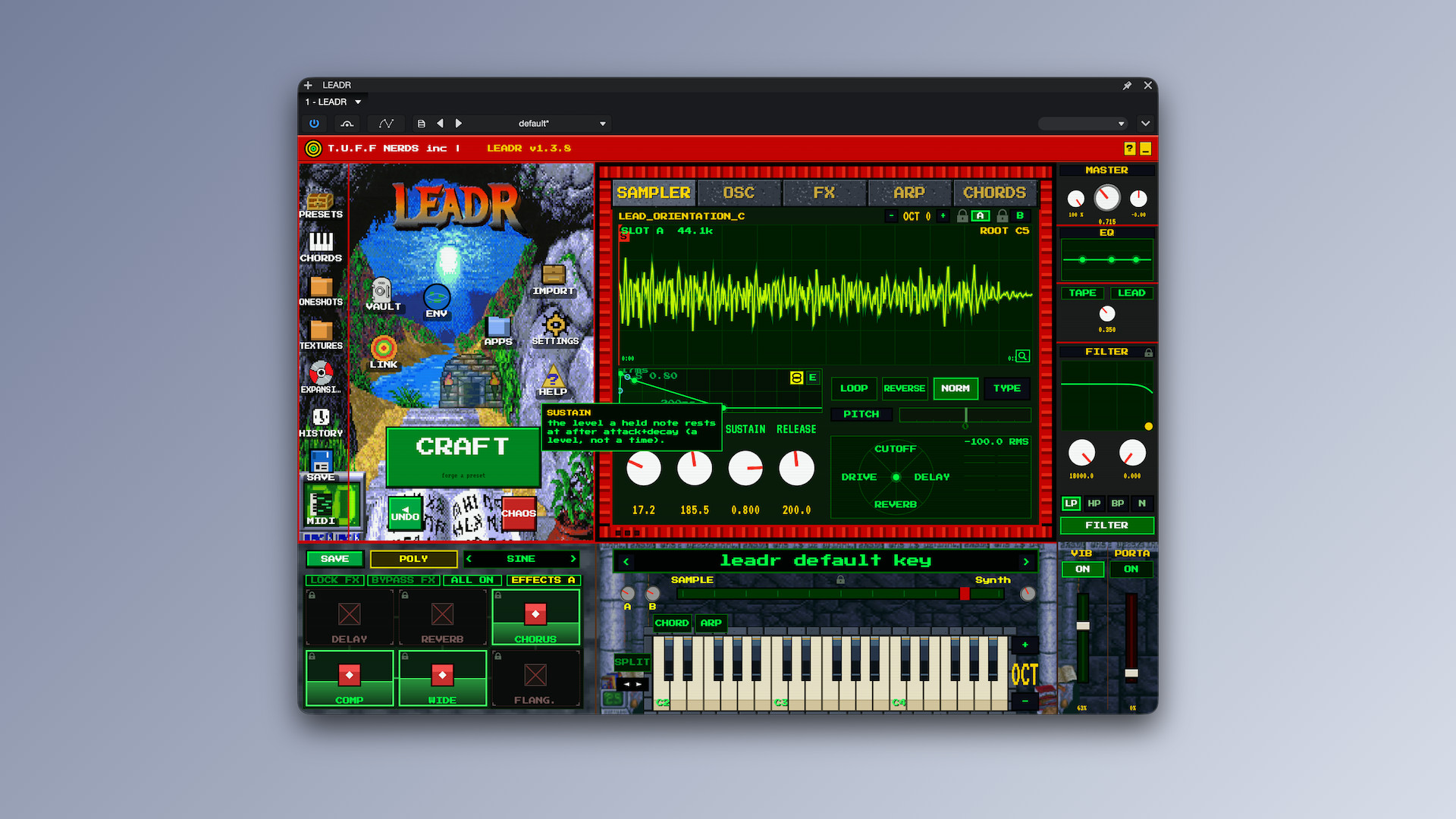Click the ALL ON effects button
Image resolution: width=1456 pixels, height=819 pixels.
(472, 580)
